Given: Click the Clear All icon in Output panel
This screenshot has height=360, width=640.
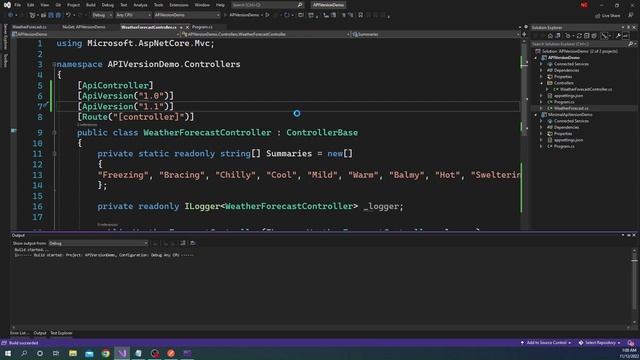Looking at the screenshot, I should [182, 243].
